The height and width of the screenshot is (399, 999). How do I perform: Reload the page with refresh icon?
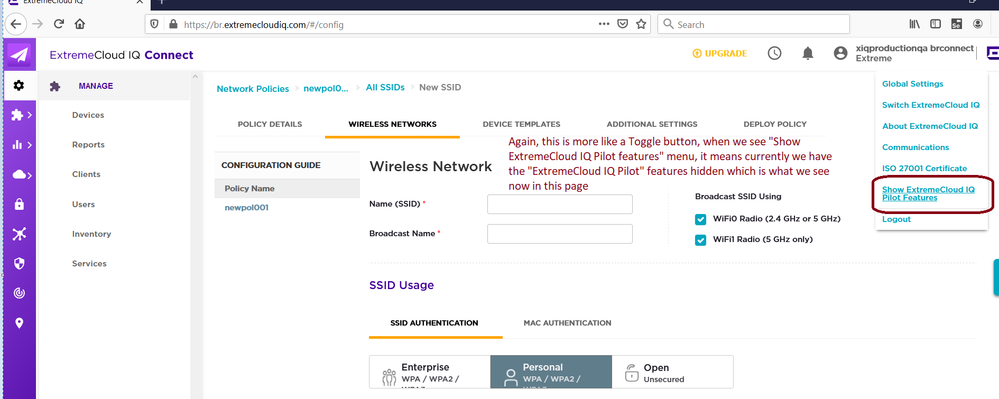59,24
